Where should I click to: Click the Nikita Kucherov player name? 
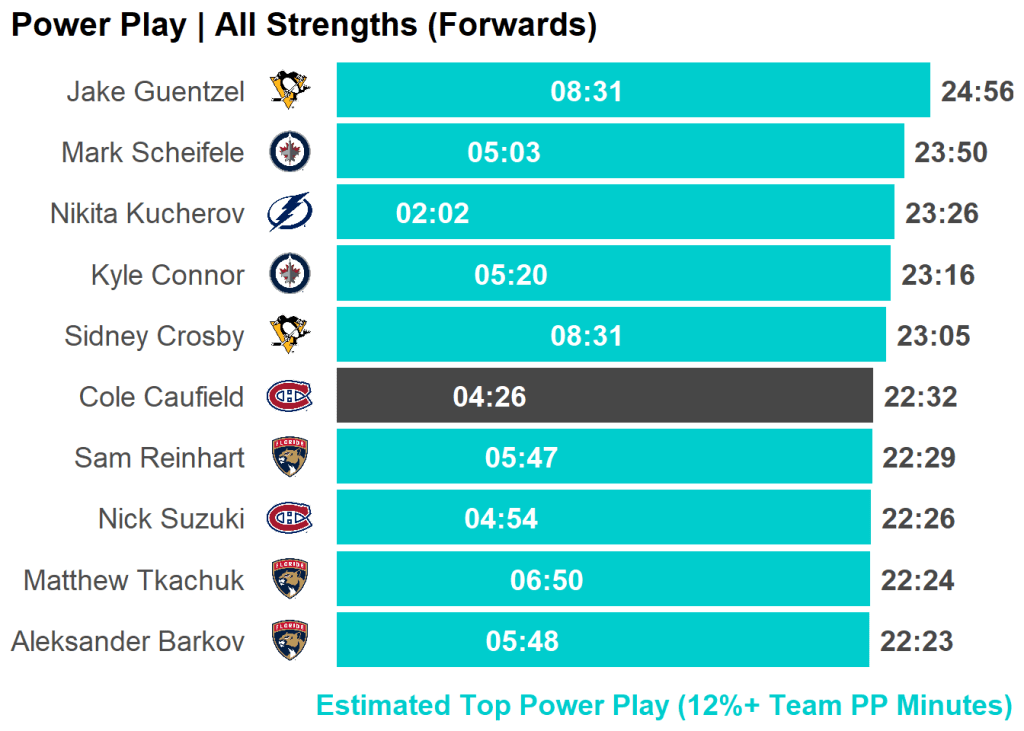147,213
